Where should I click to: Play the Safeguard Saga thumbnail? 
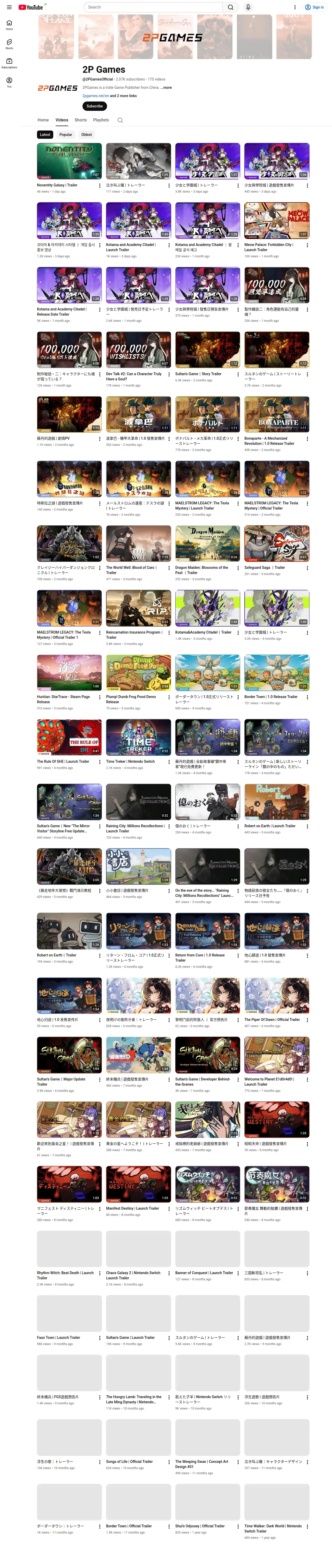[277, 543]
